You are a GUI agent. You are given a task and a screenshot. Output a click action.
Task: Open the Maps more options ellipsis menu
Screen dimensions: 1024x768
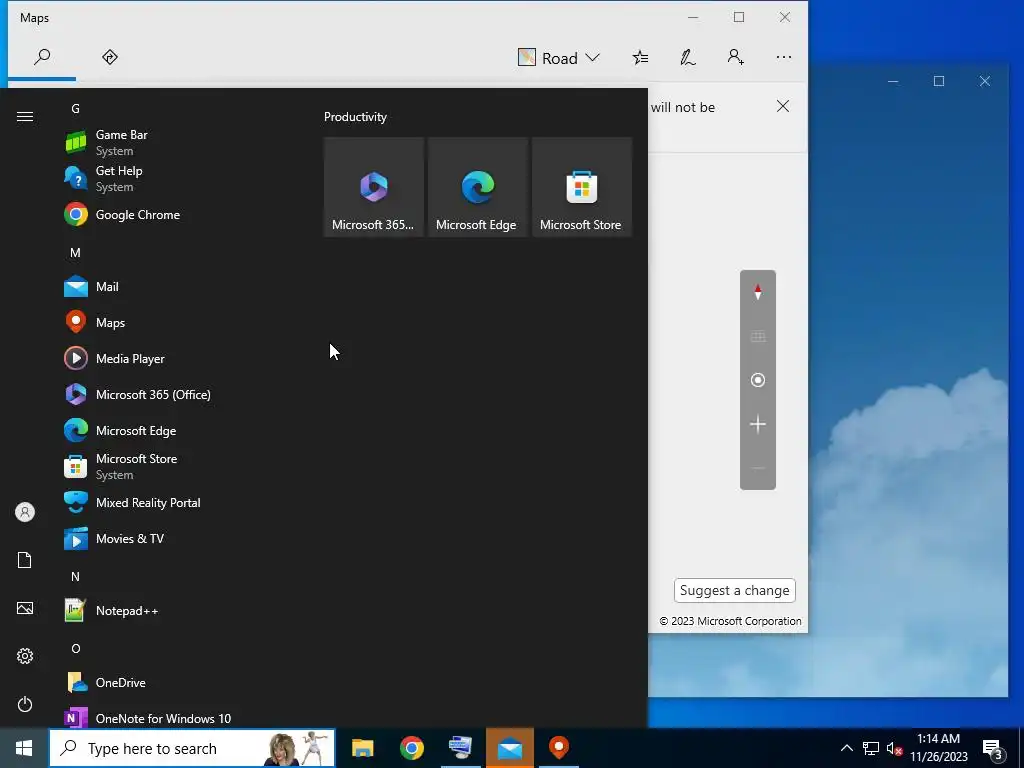pos(784,57)
